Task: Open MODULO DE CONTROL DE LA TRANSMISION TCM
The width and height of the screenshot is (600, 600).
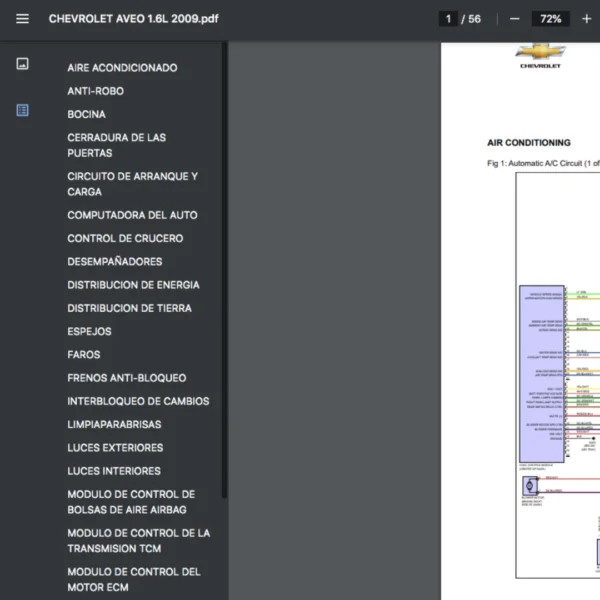Action: point(139,541)
